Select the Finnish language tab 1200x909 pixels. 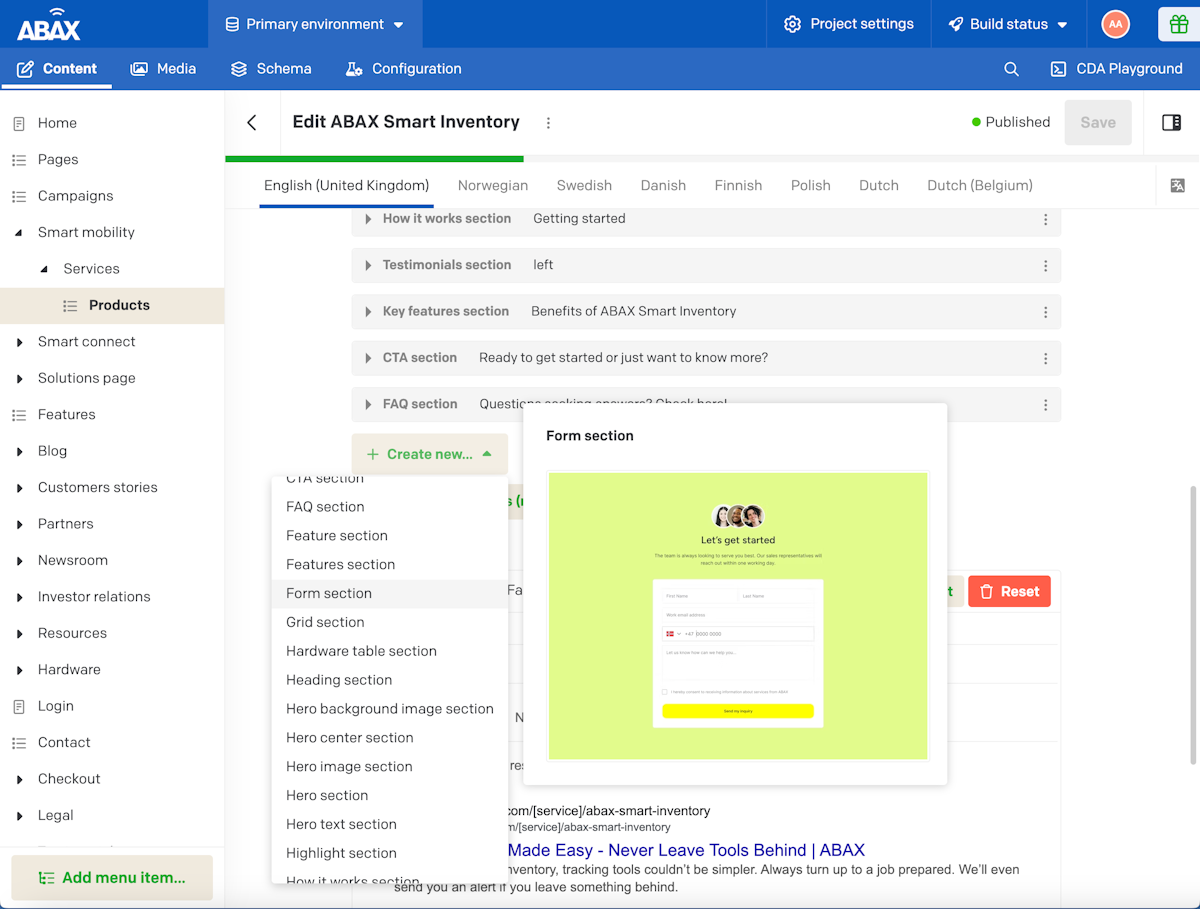(x=738, y=185)
